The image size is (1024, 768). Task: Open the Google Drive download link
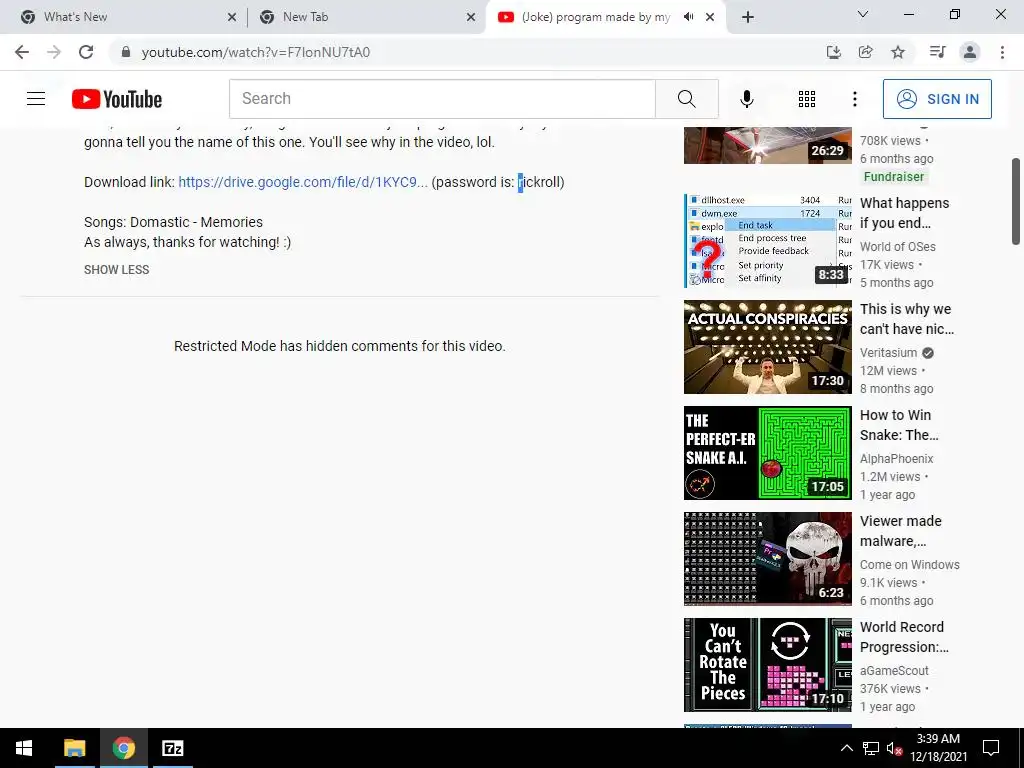(303, 182)
